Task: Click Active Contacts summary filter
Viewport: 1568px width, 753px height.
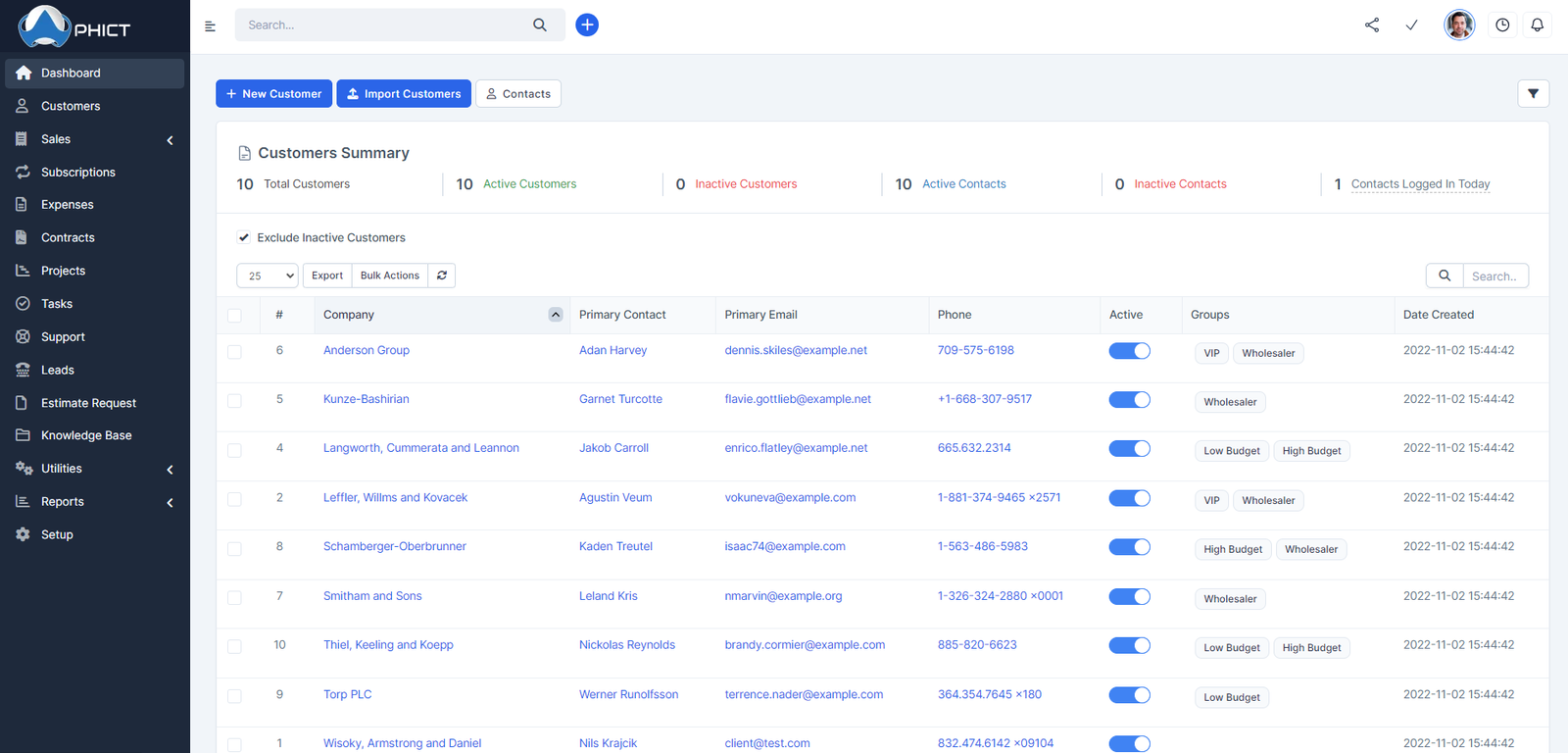Action: pos(964,184)
